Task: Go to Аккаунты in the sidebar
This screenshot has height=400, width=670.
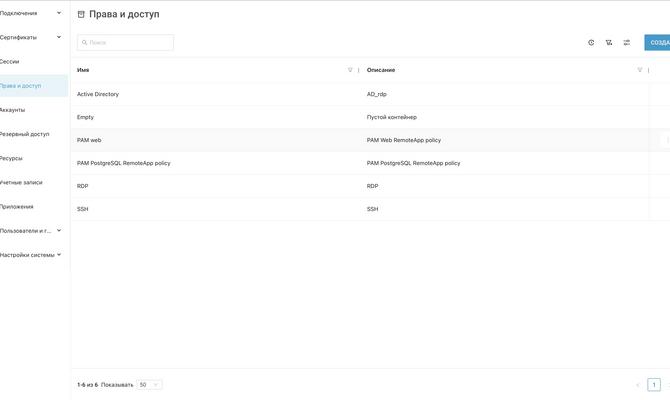Action: (x=13, y=110)
